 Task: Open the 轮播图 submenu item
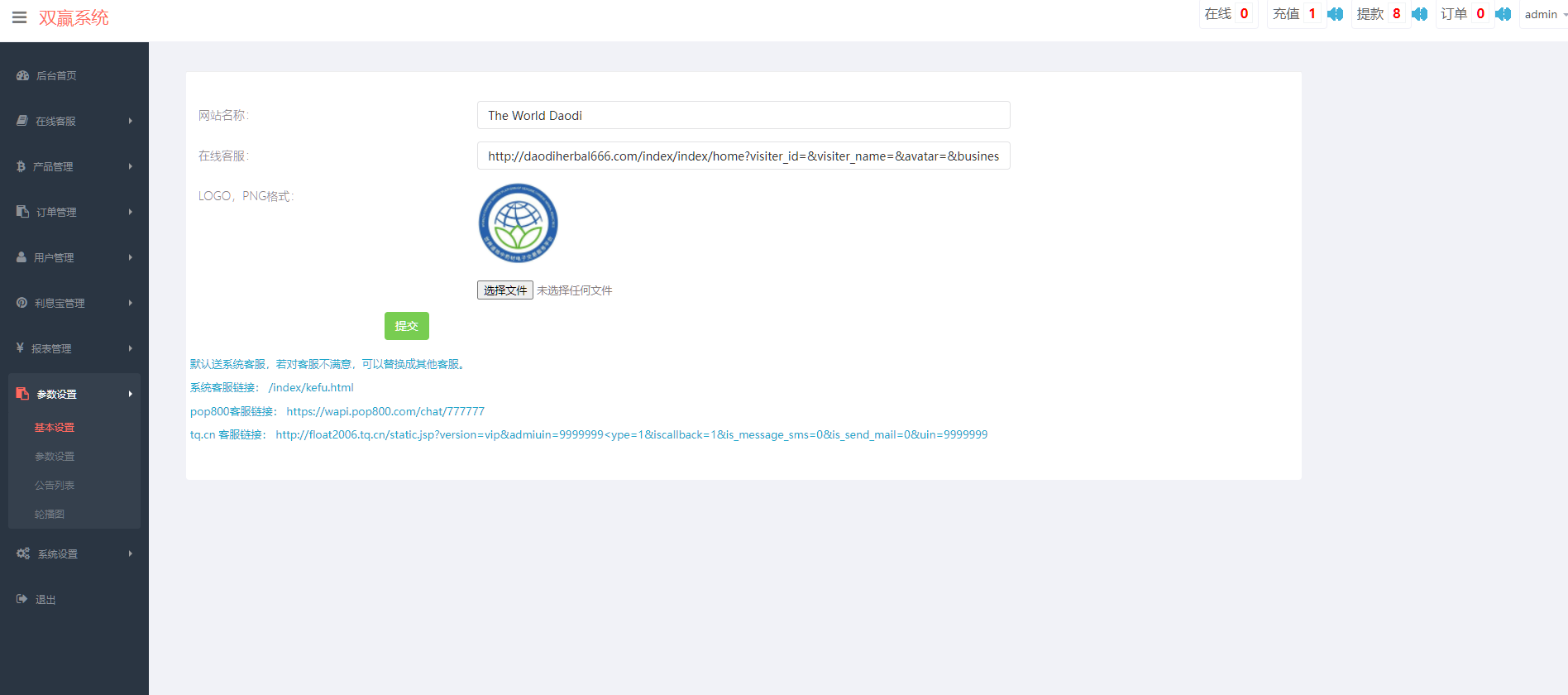point(50,515)
